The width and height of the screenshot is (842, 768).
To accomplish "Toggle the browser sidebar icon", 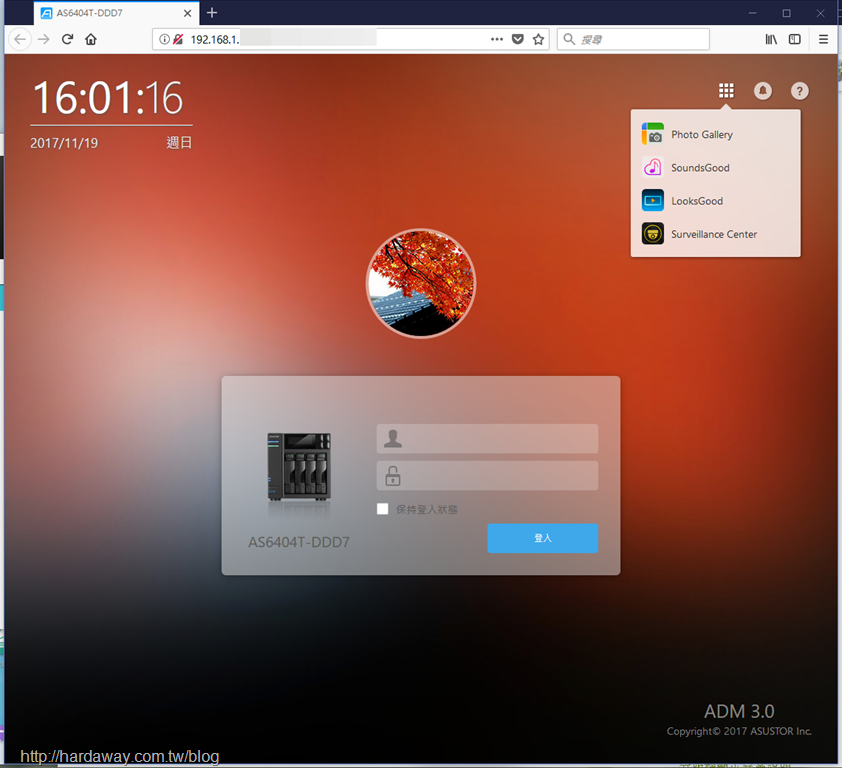I will 795,39.
